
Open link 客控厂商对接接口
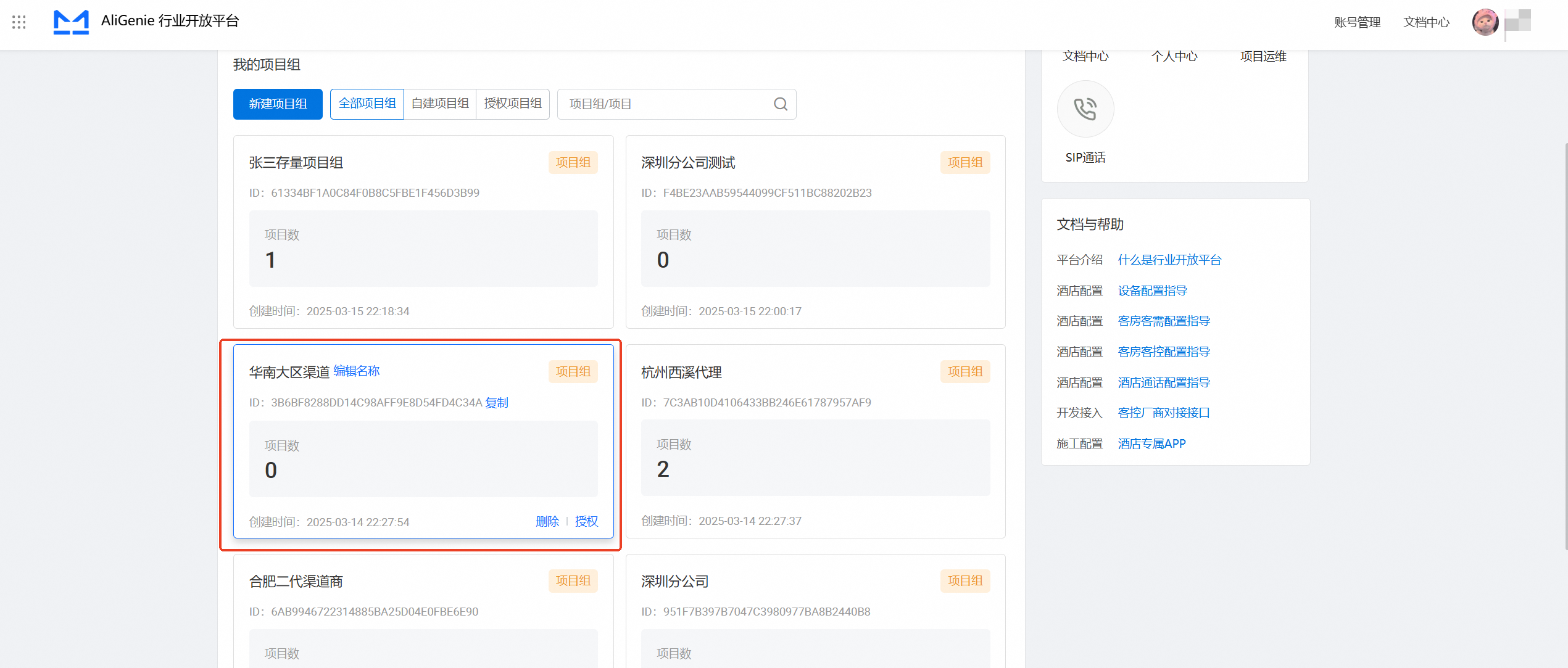1164,413
